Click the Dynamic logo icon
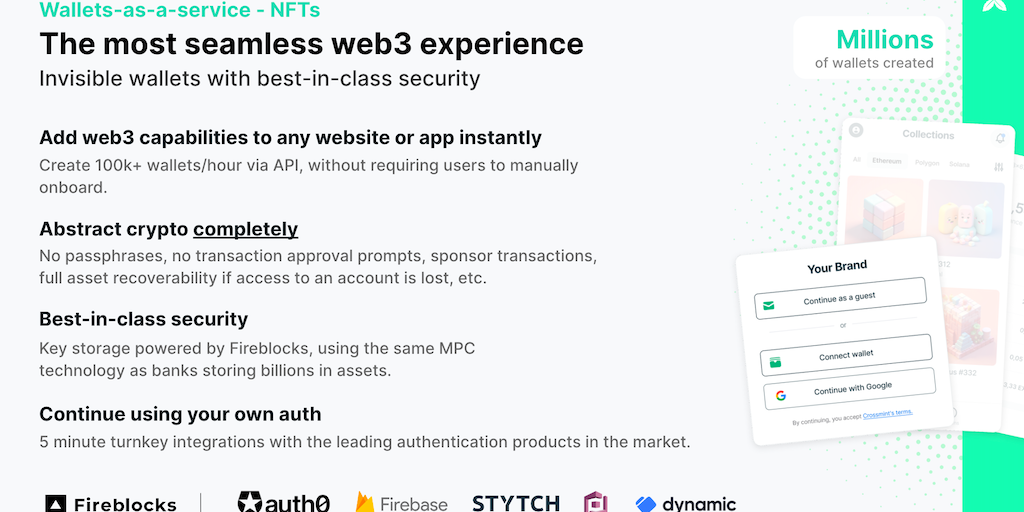 pos(646,504)
